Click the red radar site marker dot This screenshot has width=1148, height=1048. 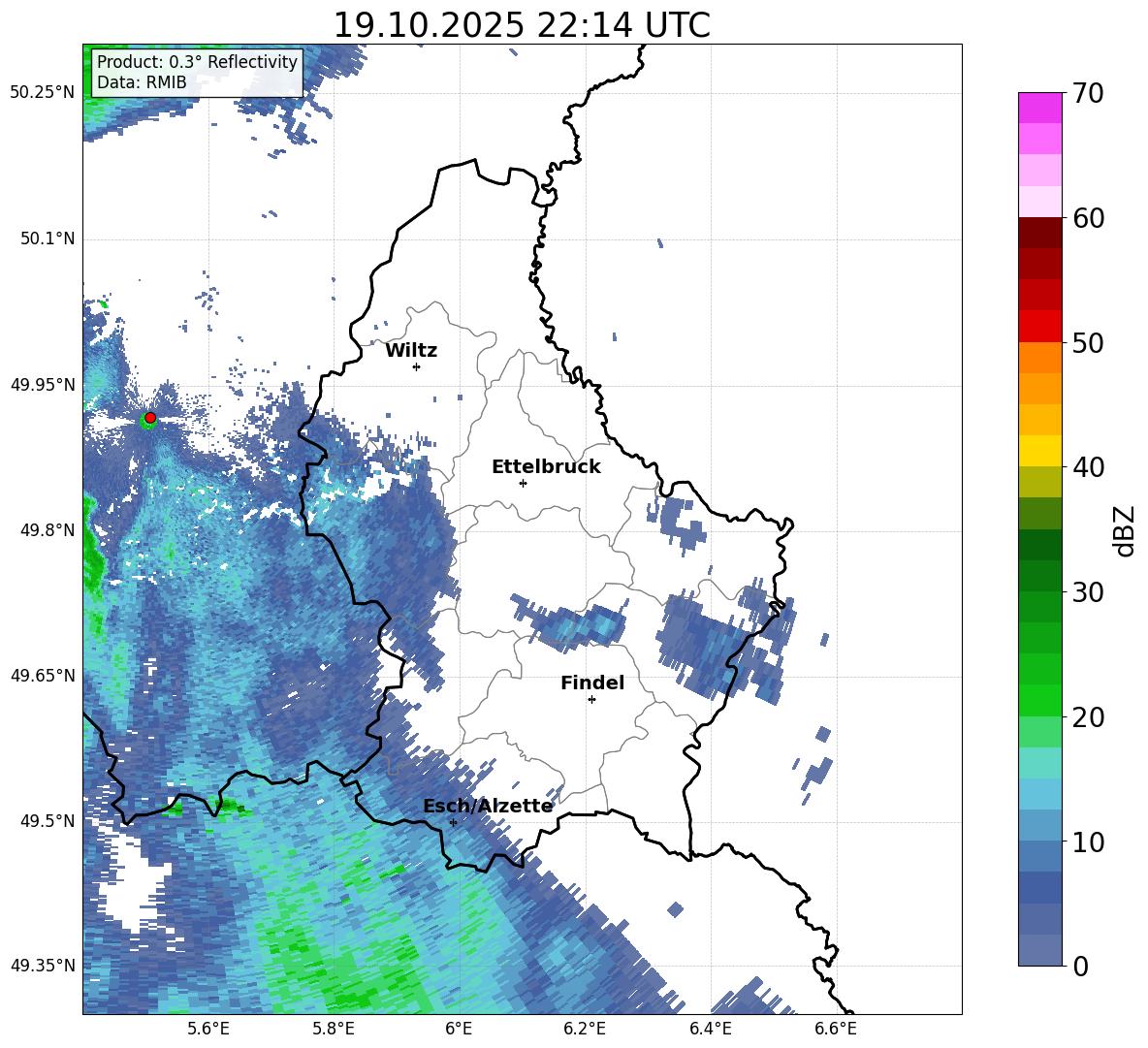[x=150, y=418]
